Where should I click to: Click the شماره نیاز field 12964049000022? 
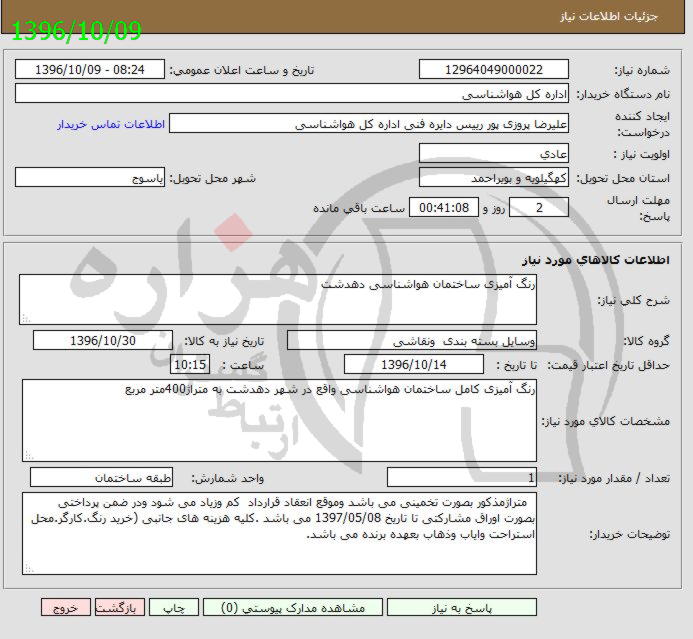point(494,70)
